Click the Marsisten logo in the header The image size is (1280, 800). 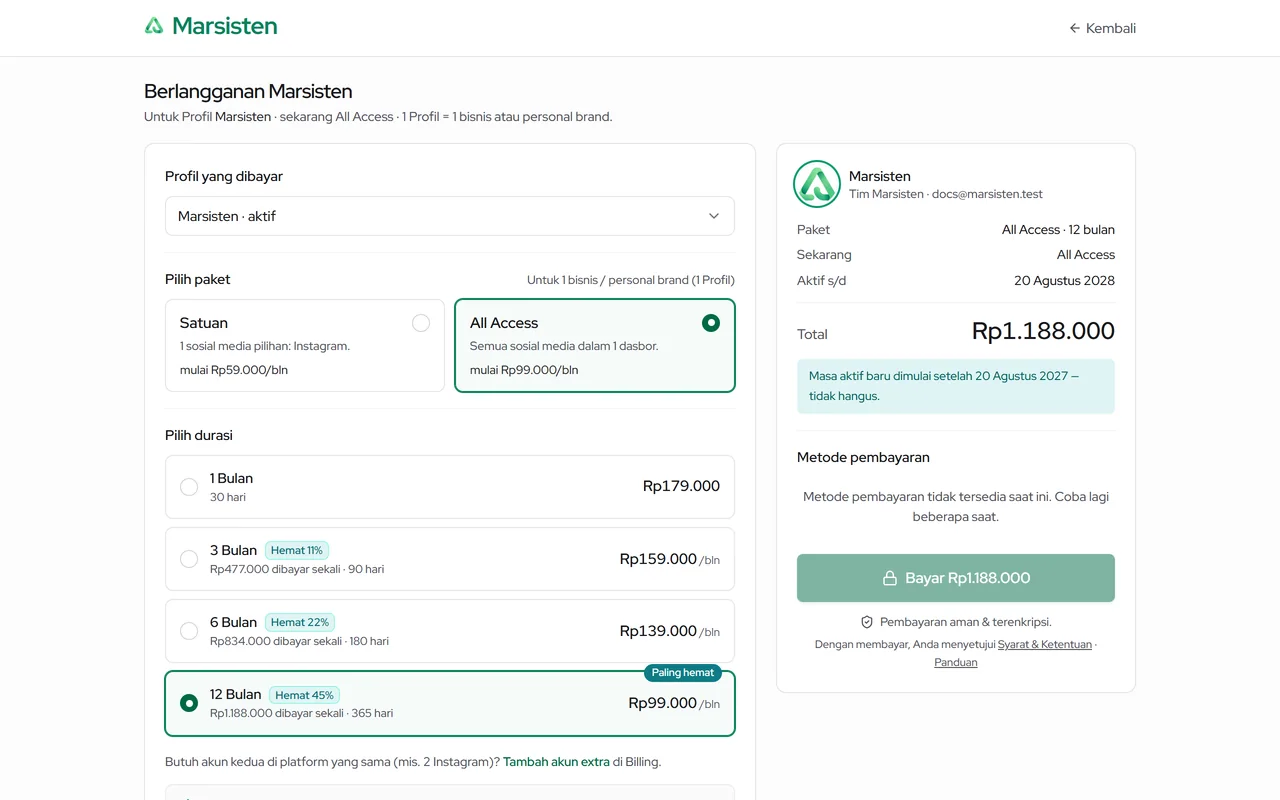coord(211,27)
